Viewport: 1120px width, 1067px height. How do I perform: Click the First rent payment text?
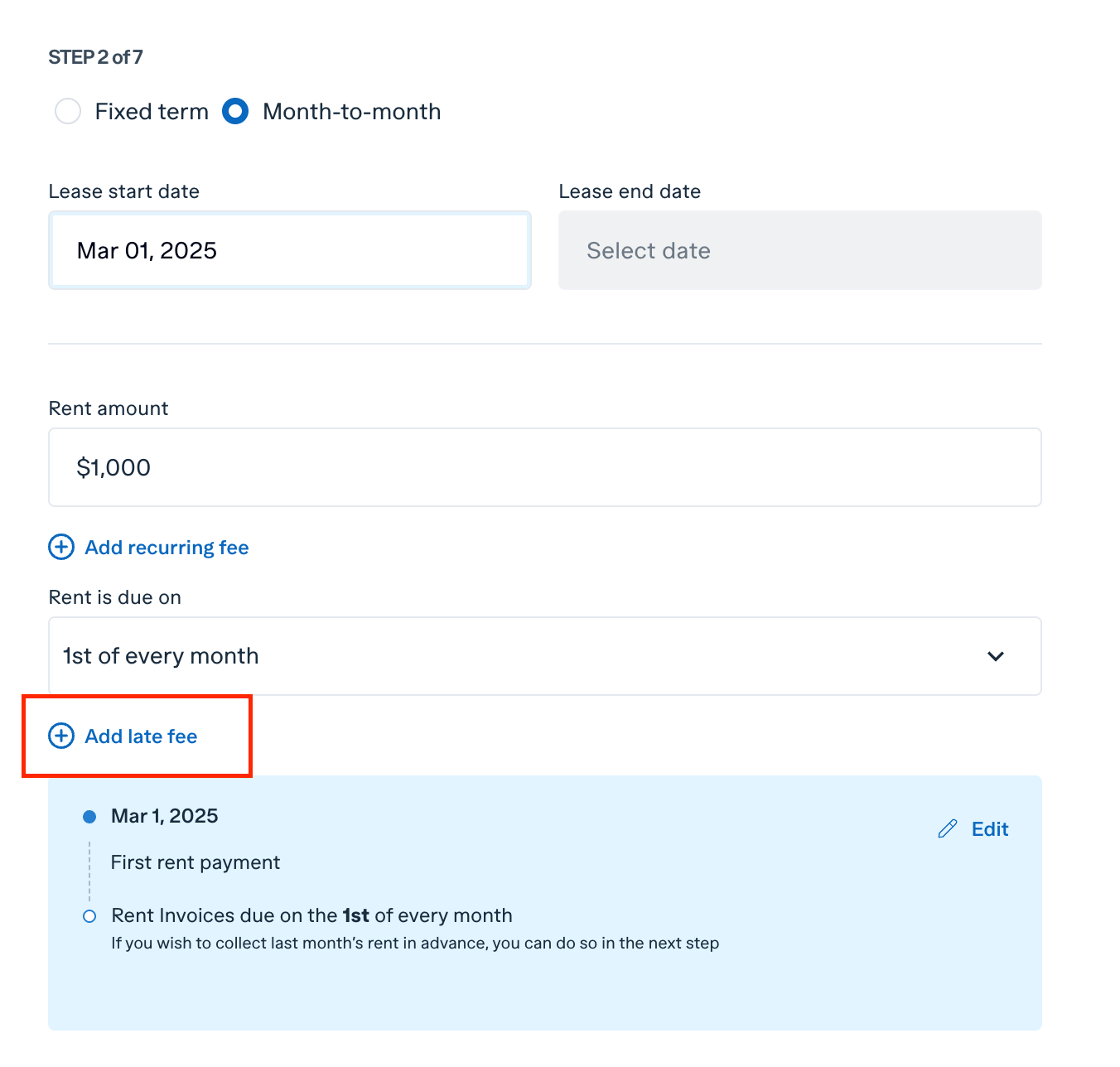tap(196, 862)
